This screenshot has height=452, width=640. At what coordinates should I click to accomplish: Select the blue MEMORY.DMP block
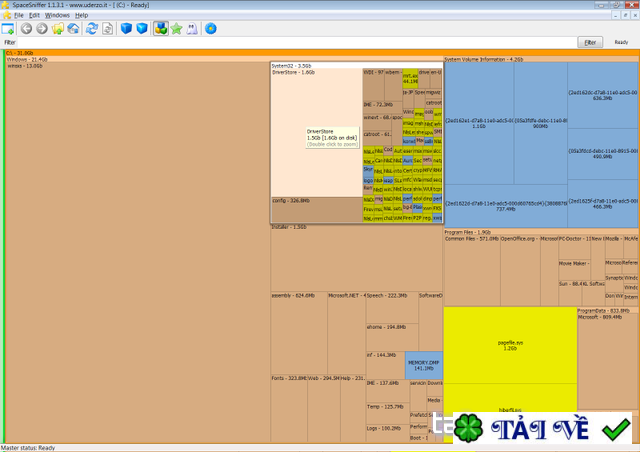424,365
